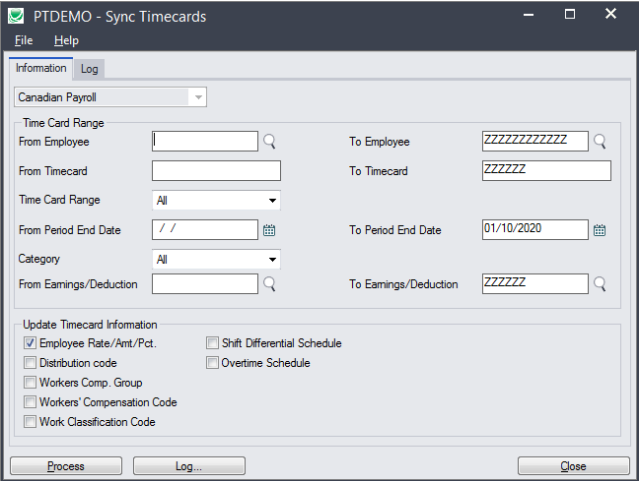Open From Earnings/Deduction finder magnifier
639x481 pixels.
269,284
